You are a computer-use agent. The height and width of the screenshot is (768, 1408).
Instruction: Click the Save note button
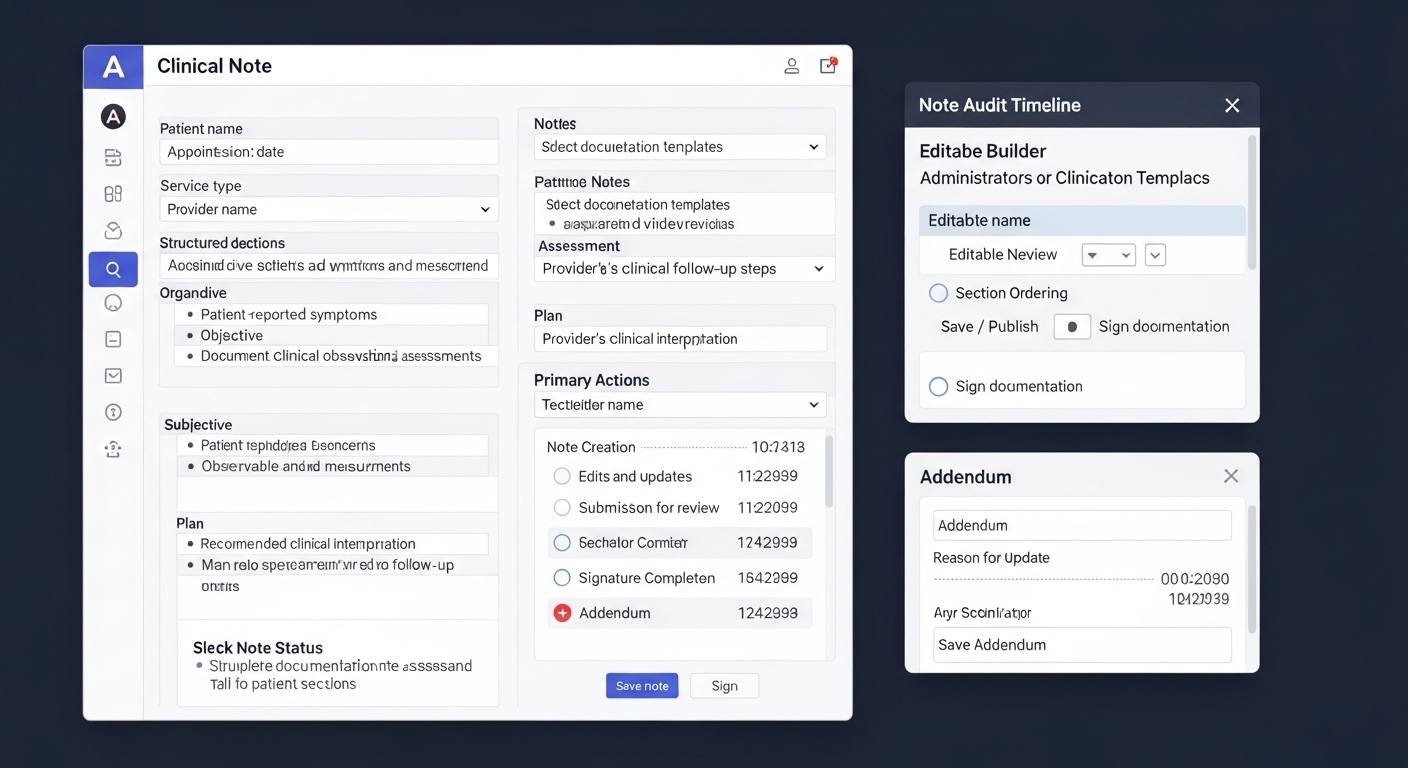point(642,686)
